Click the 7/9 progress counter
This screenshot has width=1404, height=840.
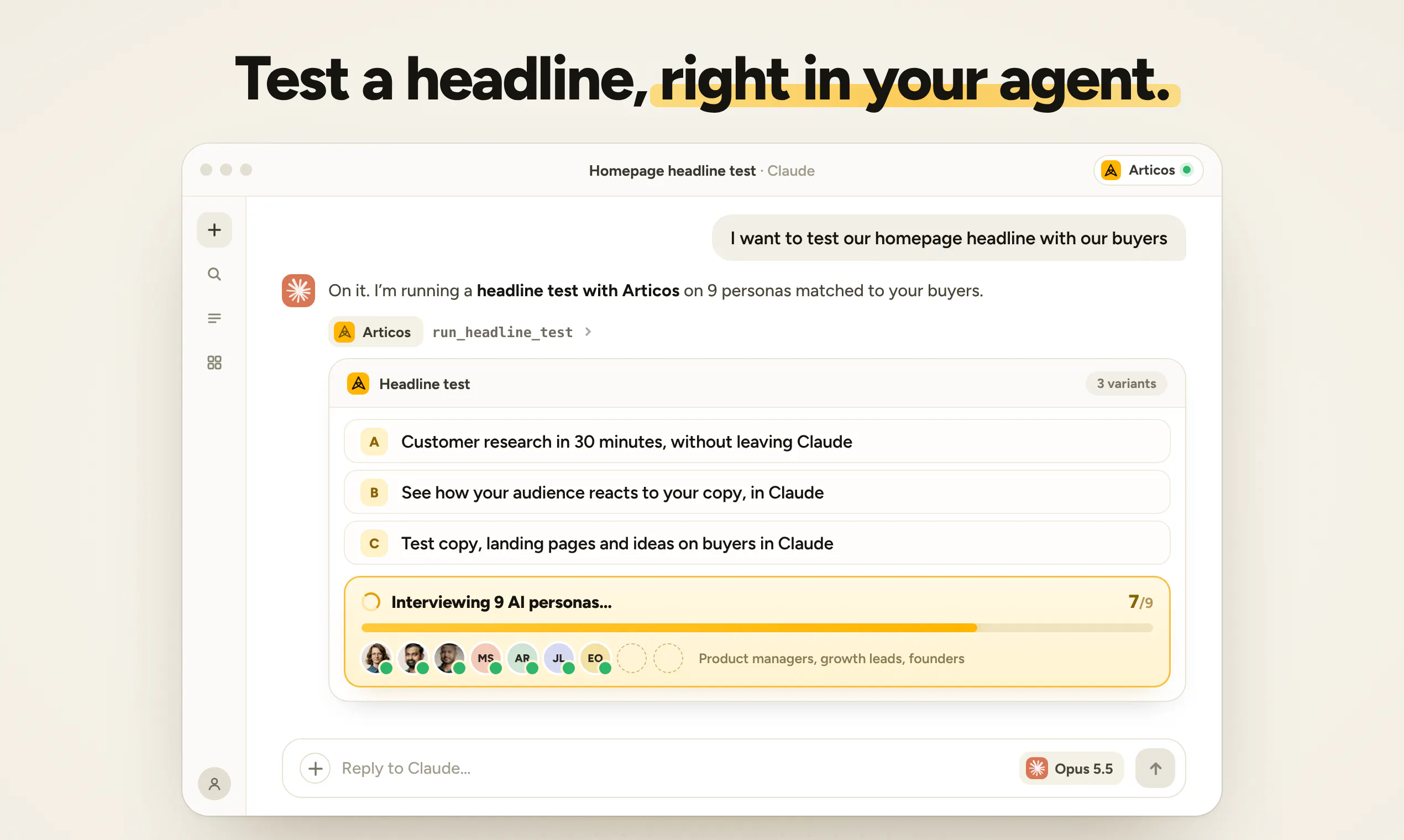tap(1140, 602)
